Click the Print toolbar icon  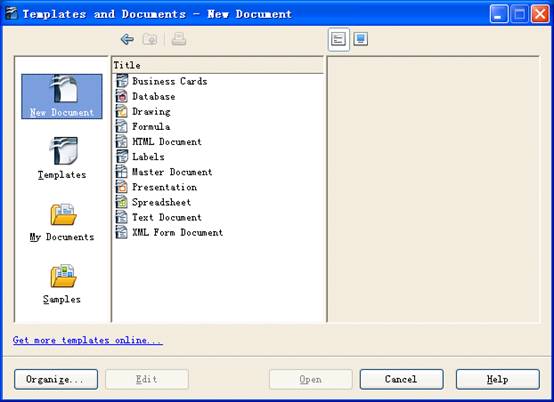point(179,39)
